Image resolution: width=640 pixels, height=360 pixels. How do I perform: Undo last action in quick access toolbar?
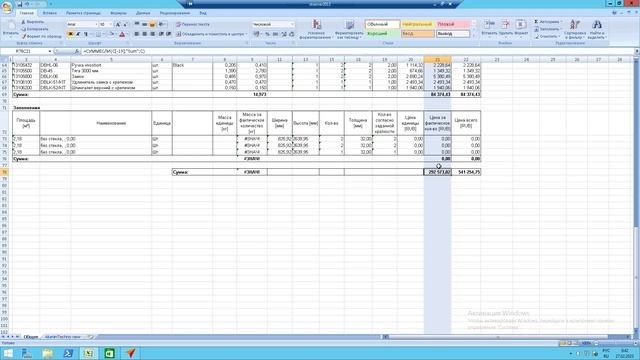[x=27, y=4]
